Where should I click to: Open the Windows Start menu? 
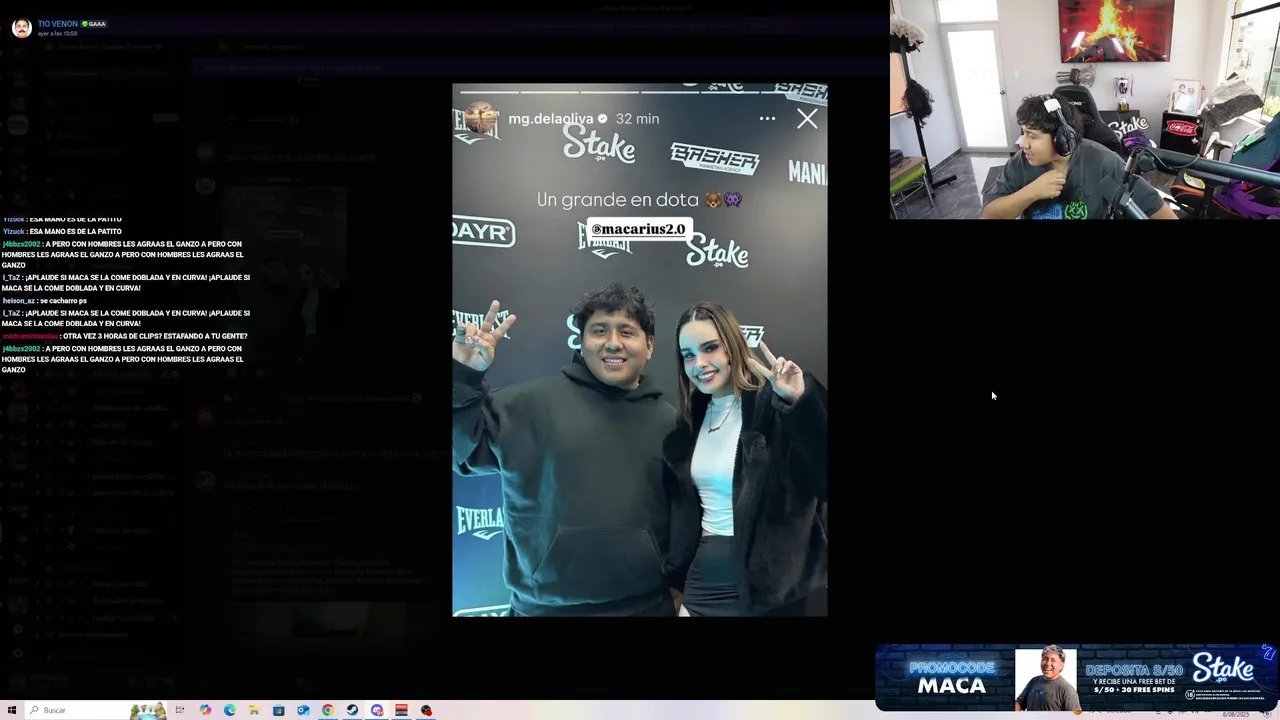point(12,710)
